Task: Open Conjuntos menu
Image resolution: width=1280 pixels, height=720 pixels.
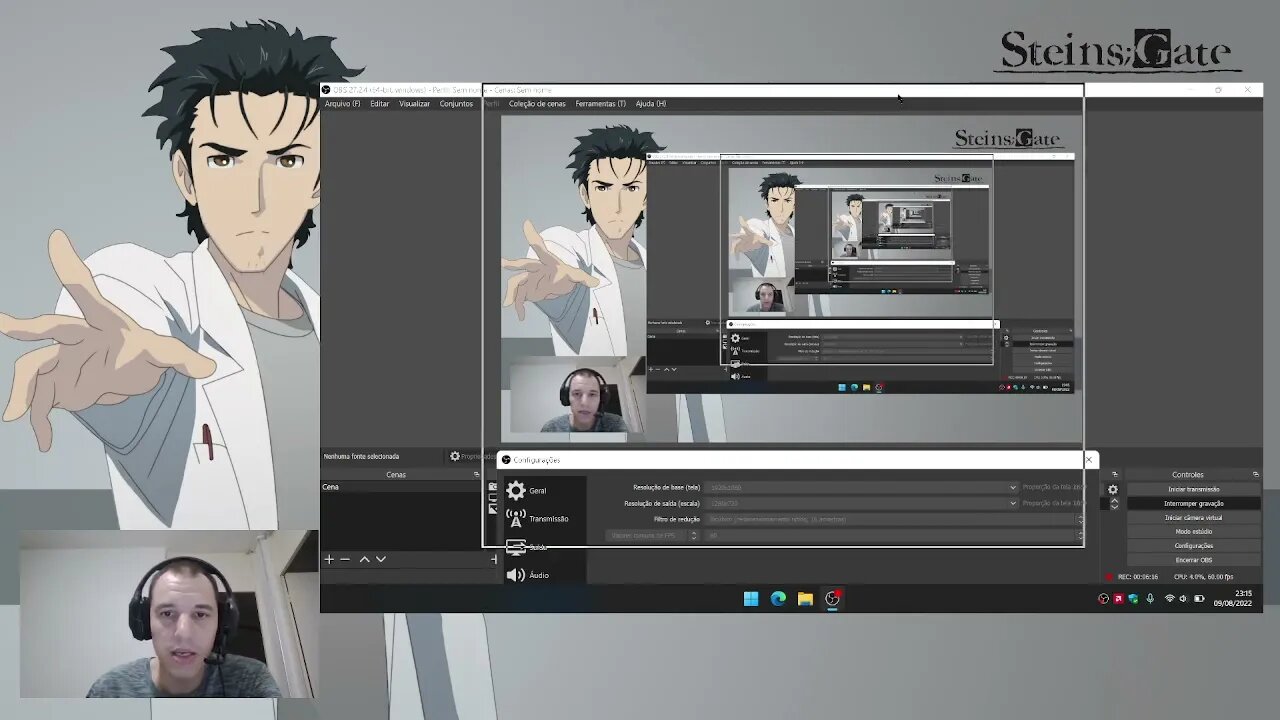Action: pos(456,104)
